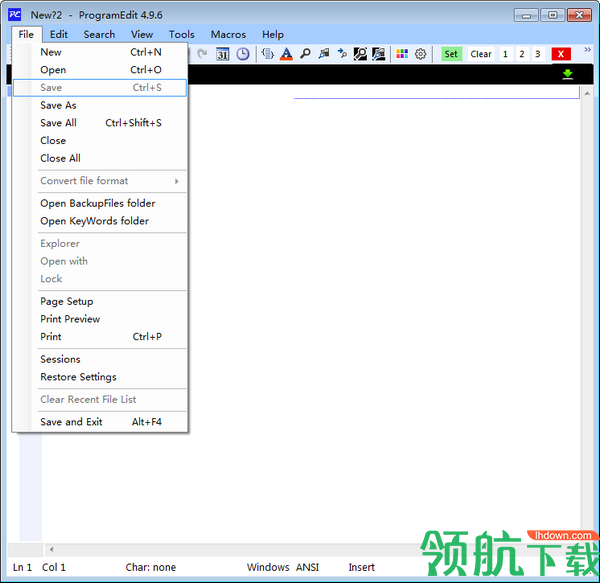Open Sessions from File menu

tap(100, 359)
